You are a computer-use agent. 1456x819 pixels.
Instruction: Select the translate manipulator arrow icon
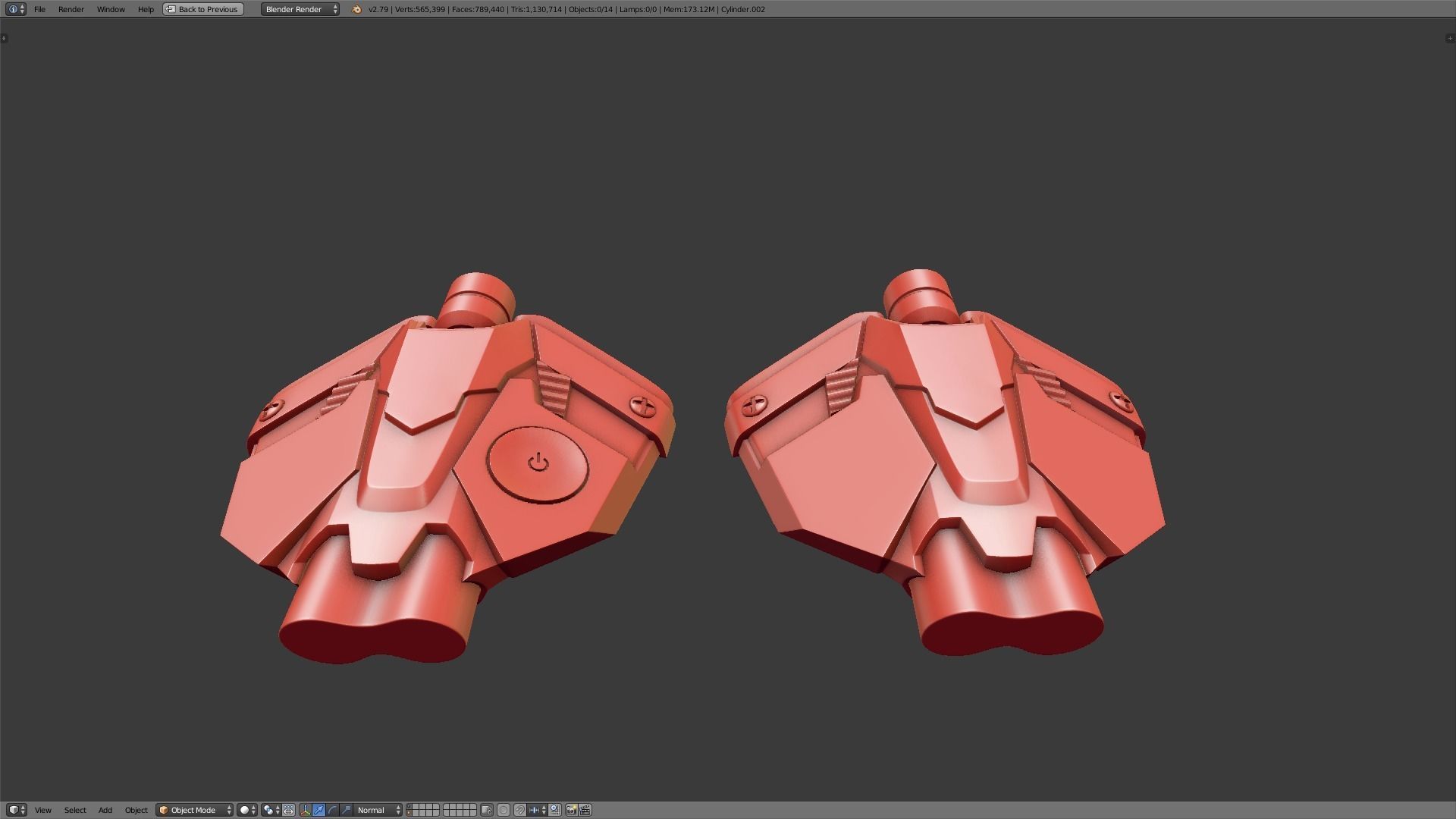(318, 810)
